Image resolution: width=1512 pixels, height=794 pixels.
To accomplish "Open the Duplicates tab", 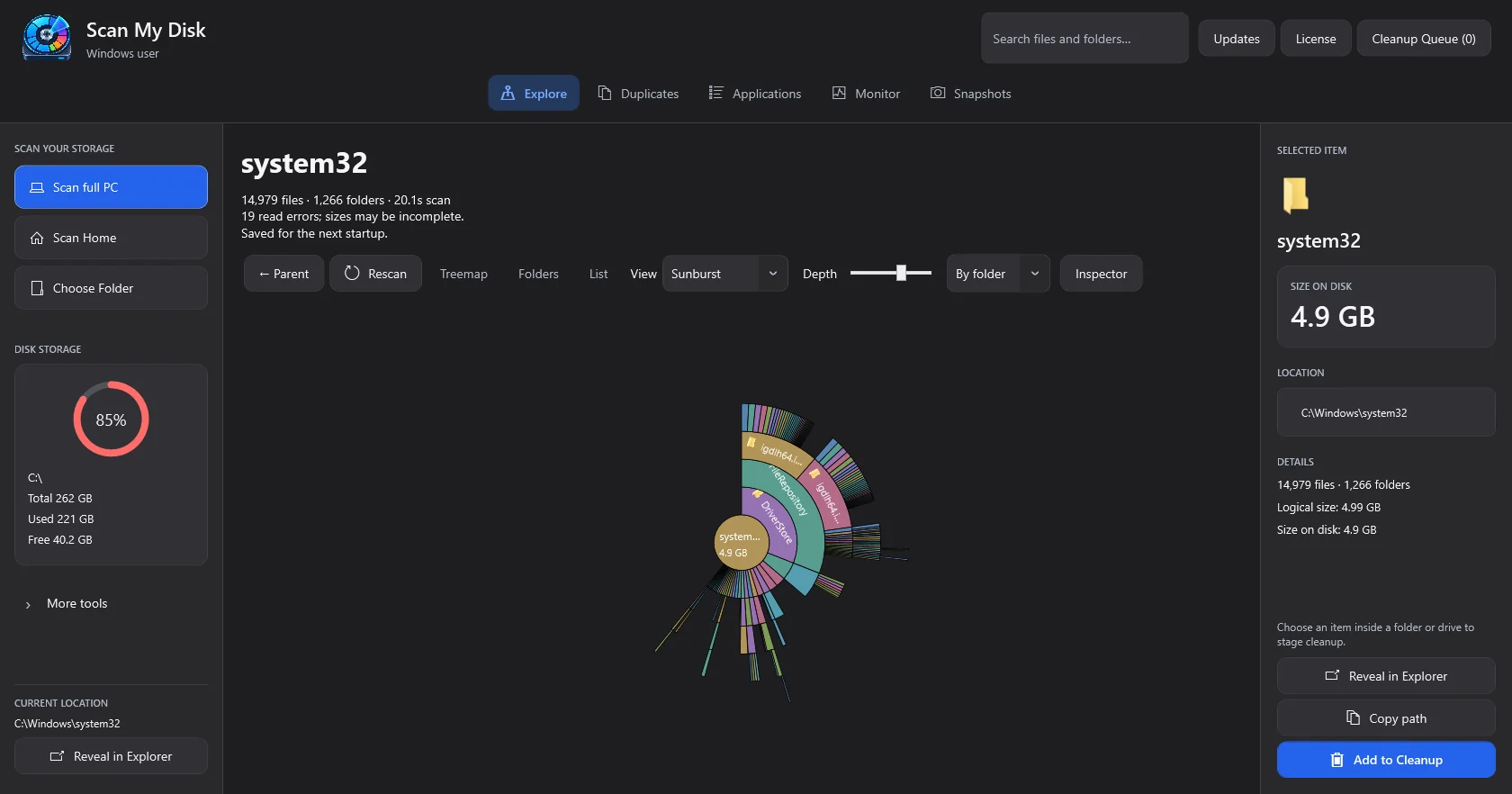I will click(x=638, y=93).
